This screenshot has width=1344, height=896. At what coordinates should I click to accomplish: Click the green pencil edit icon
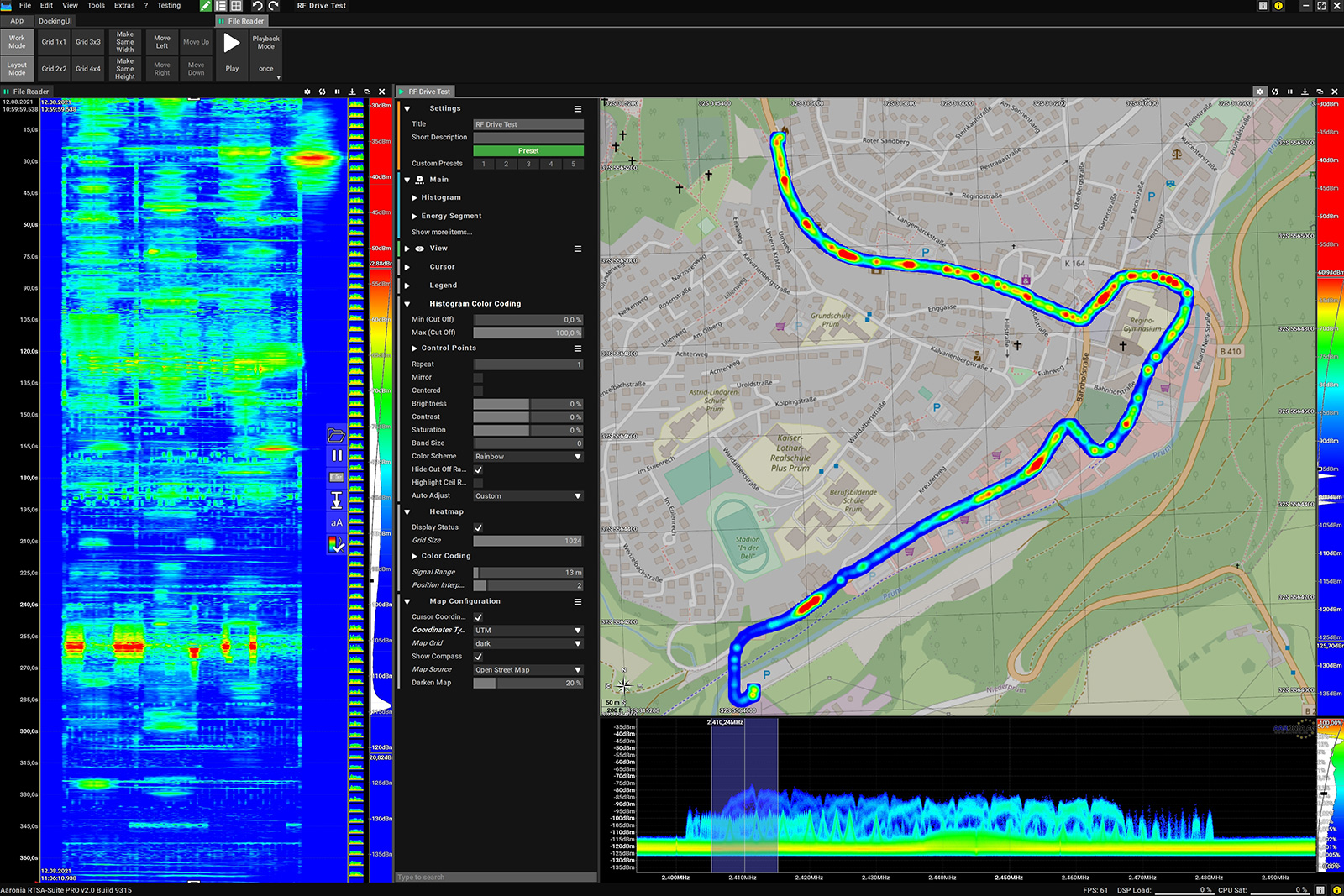coord(206,6)
